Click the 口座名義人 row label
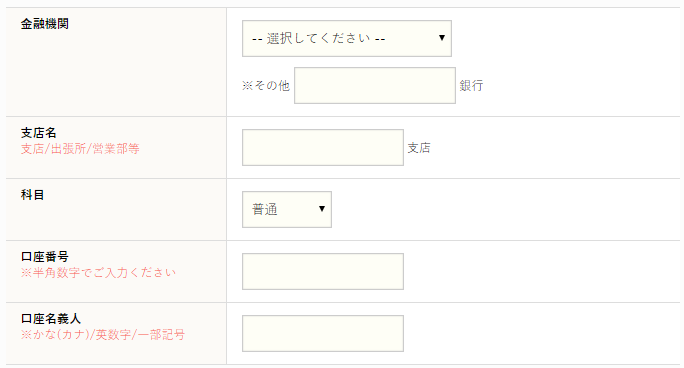 point(51,319)
